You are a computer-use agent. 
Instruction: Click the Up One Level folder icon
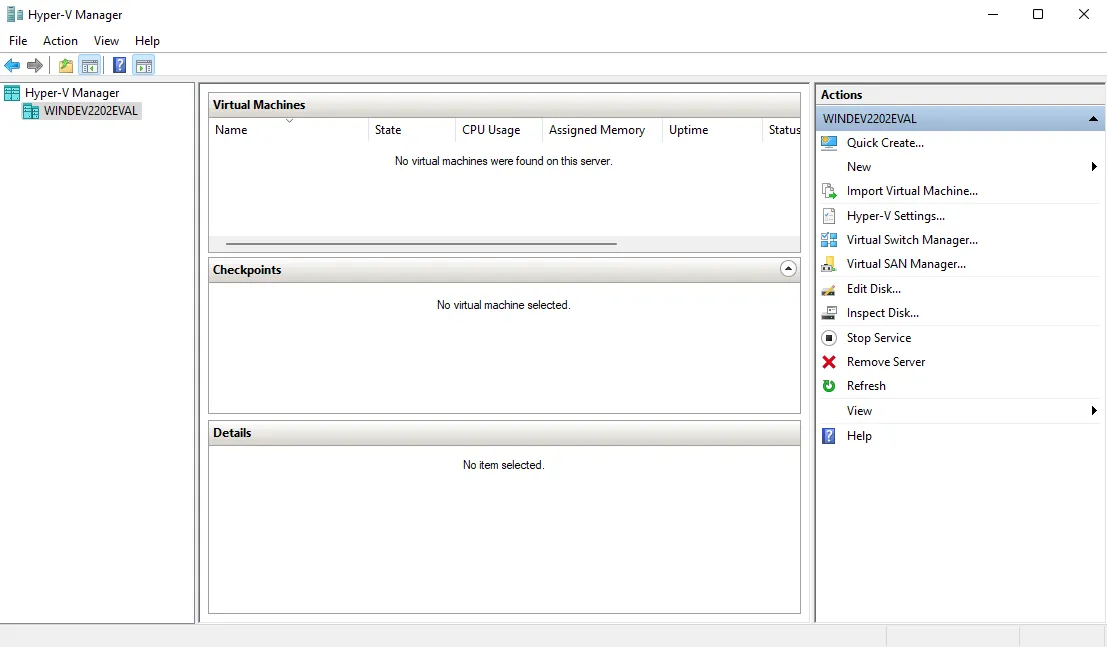pos(66,66)
